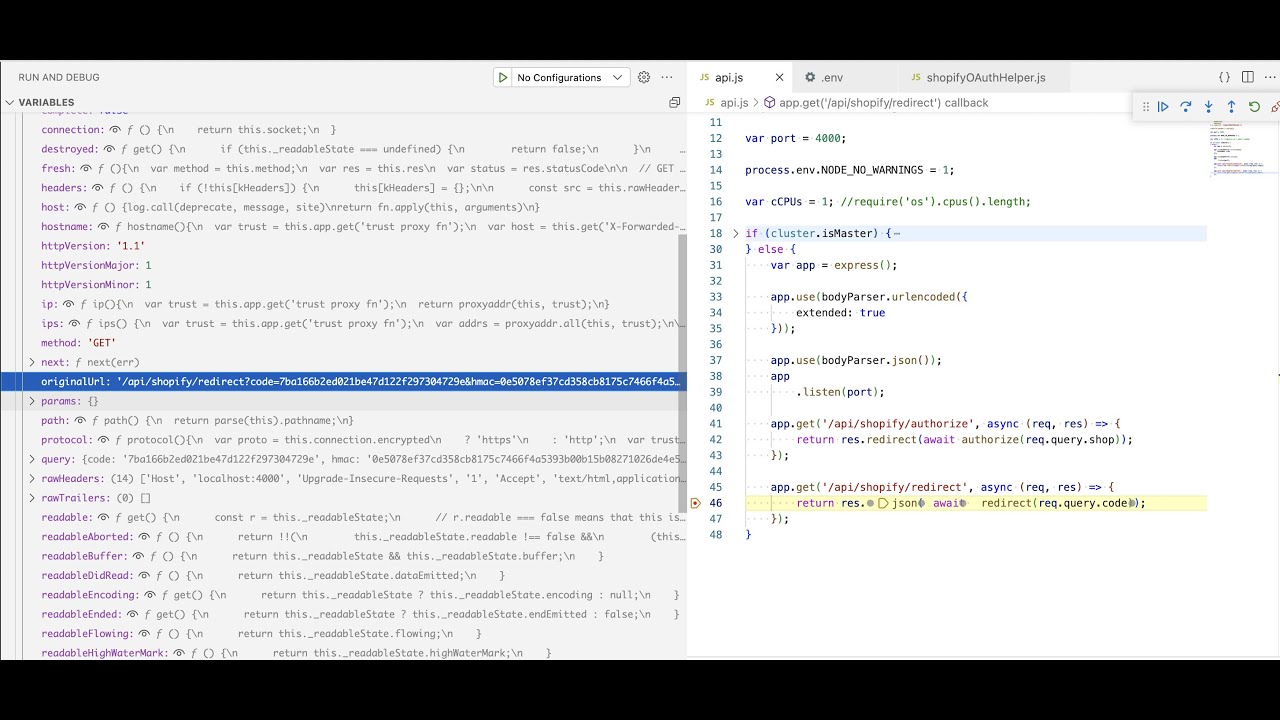The width and height of the screenshot is (1280, 720).
Task: Open Run and Debug more actions menu
Action: click(x=668, y=77)
